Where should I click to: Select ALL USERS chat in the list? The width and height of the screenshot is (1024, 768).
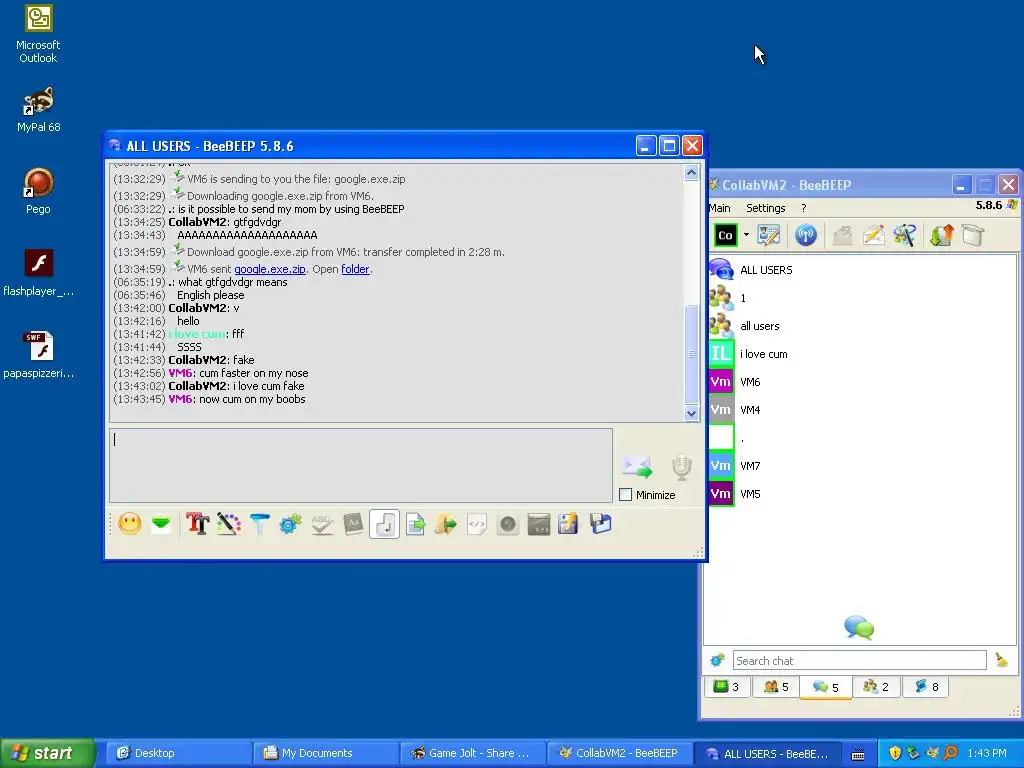[x=862, y=270]
